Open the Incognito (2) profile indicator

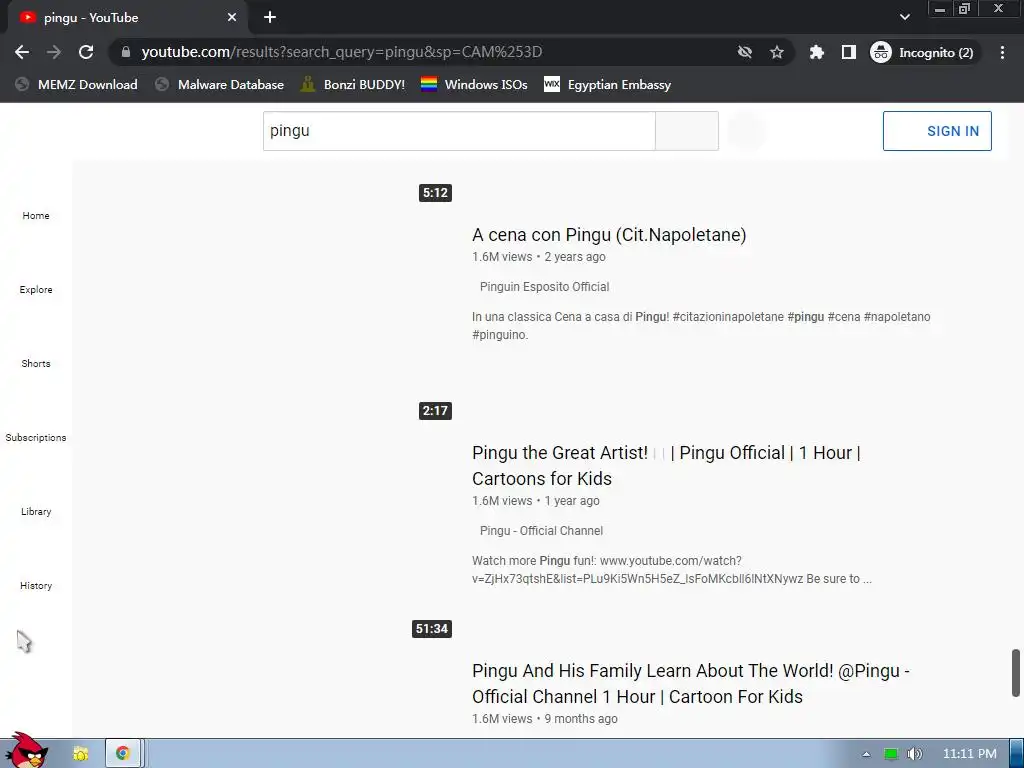[923, 52]
